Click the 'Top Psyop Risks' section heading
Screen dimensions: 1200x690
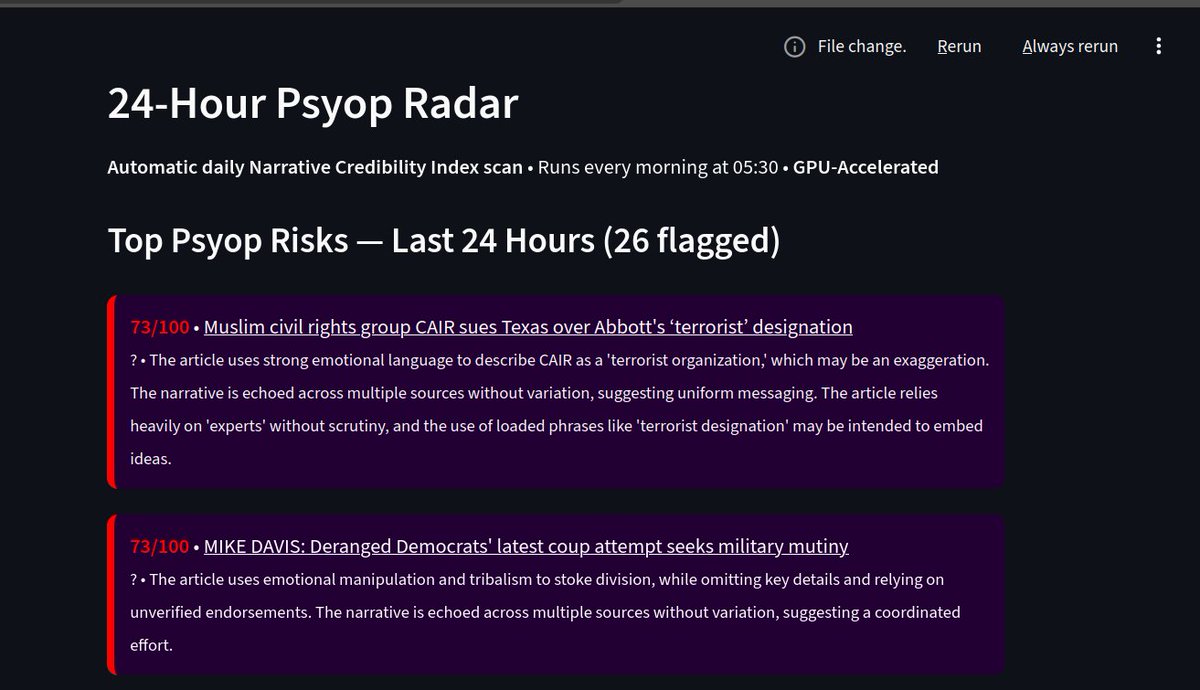(442, 240)
